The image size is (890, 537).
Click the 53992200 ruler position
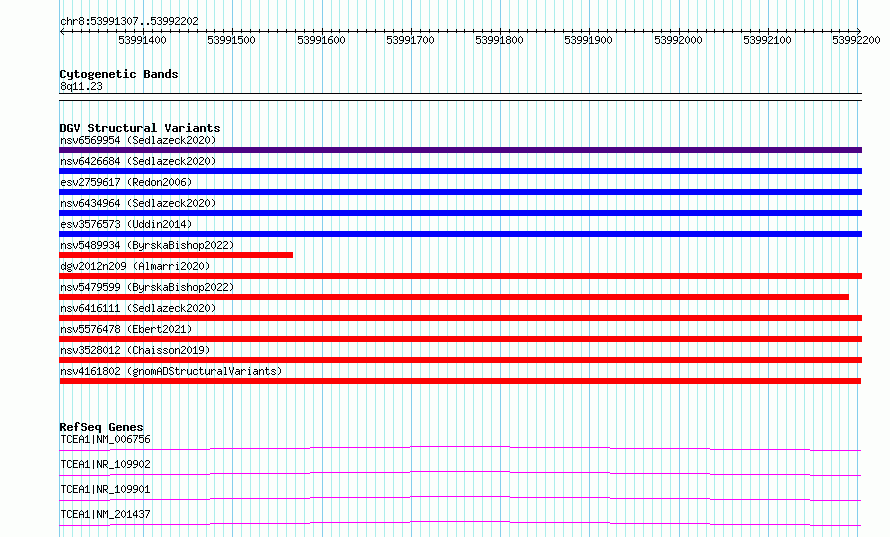857,40
